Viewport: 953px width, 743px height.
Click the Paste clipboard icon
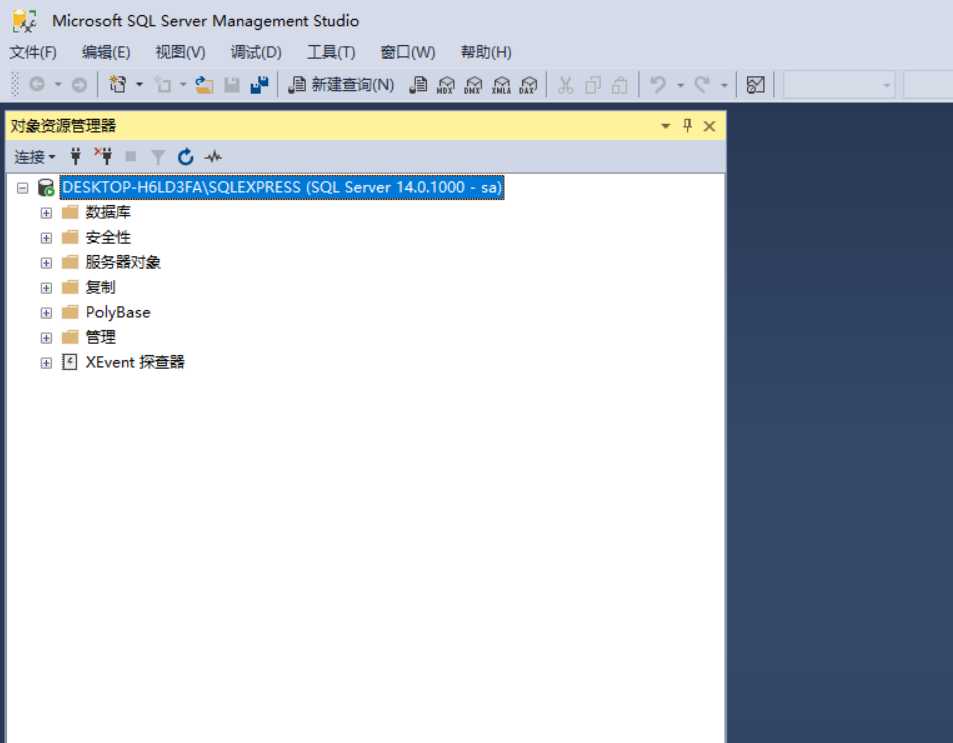coord(619,85)
